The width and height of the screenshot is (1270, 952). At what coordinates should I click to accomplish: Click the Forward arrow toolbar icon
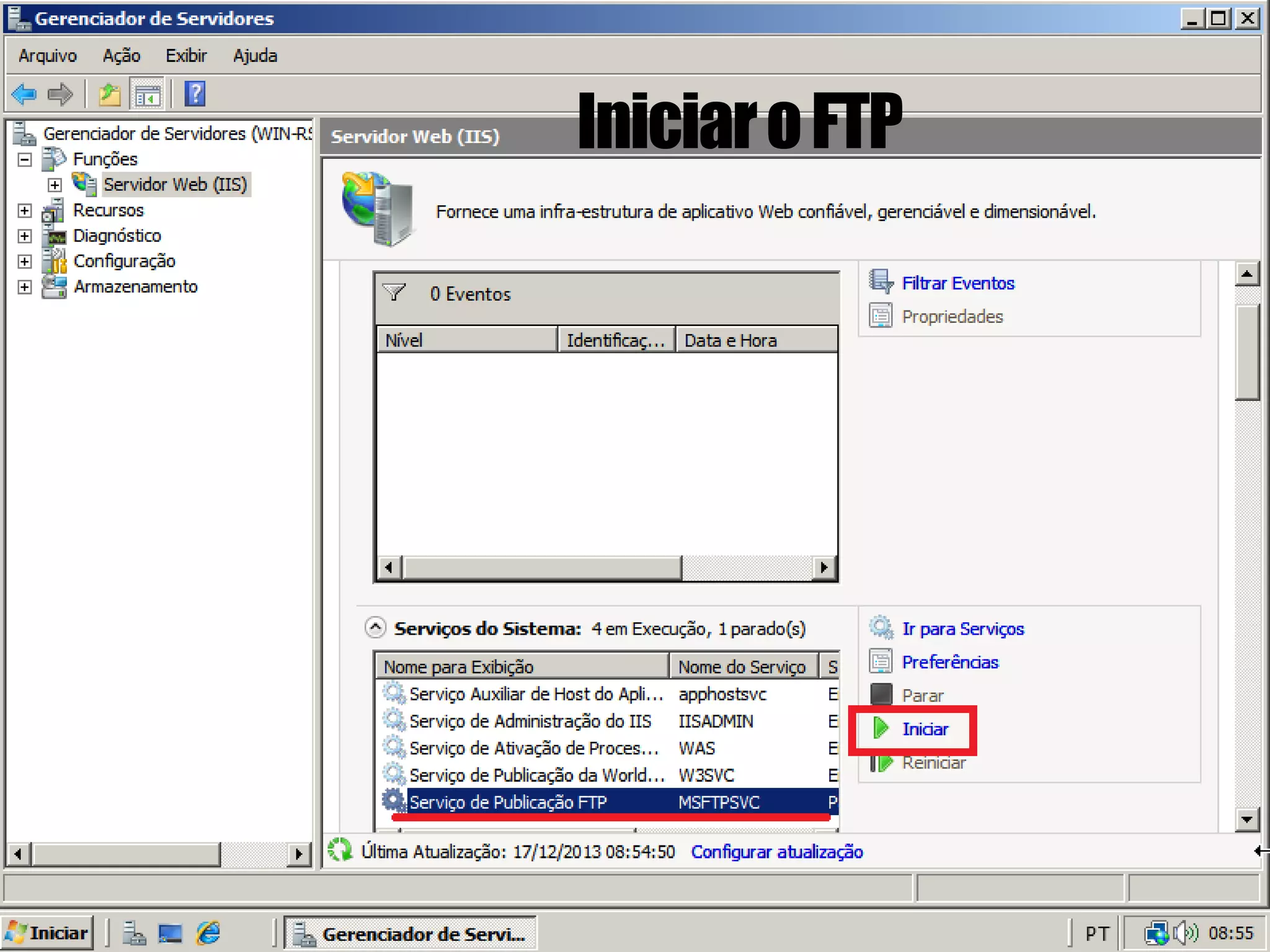60,95
